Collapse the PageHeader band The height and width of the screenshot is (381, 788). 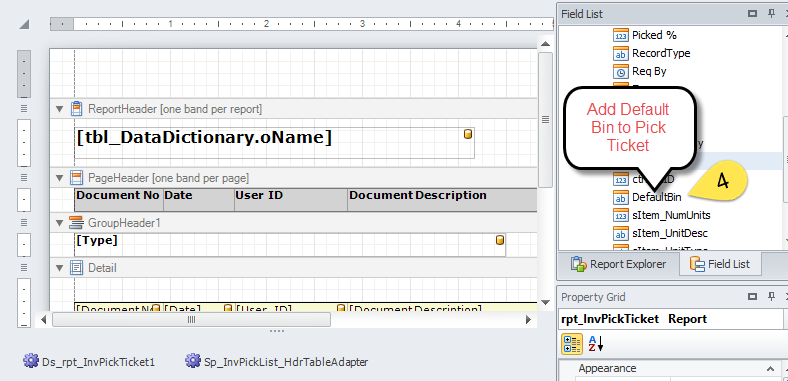(60, 177)
